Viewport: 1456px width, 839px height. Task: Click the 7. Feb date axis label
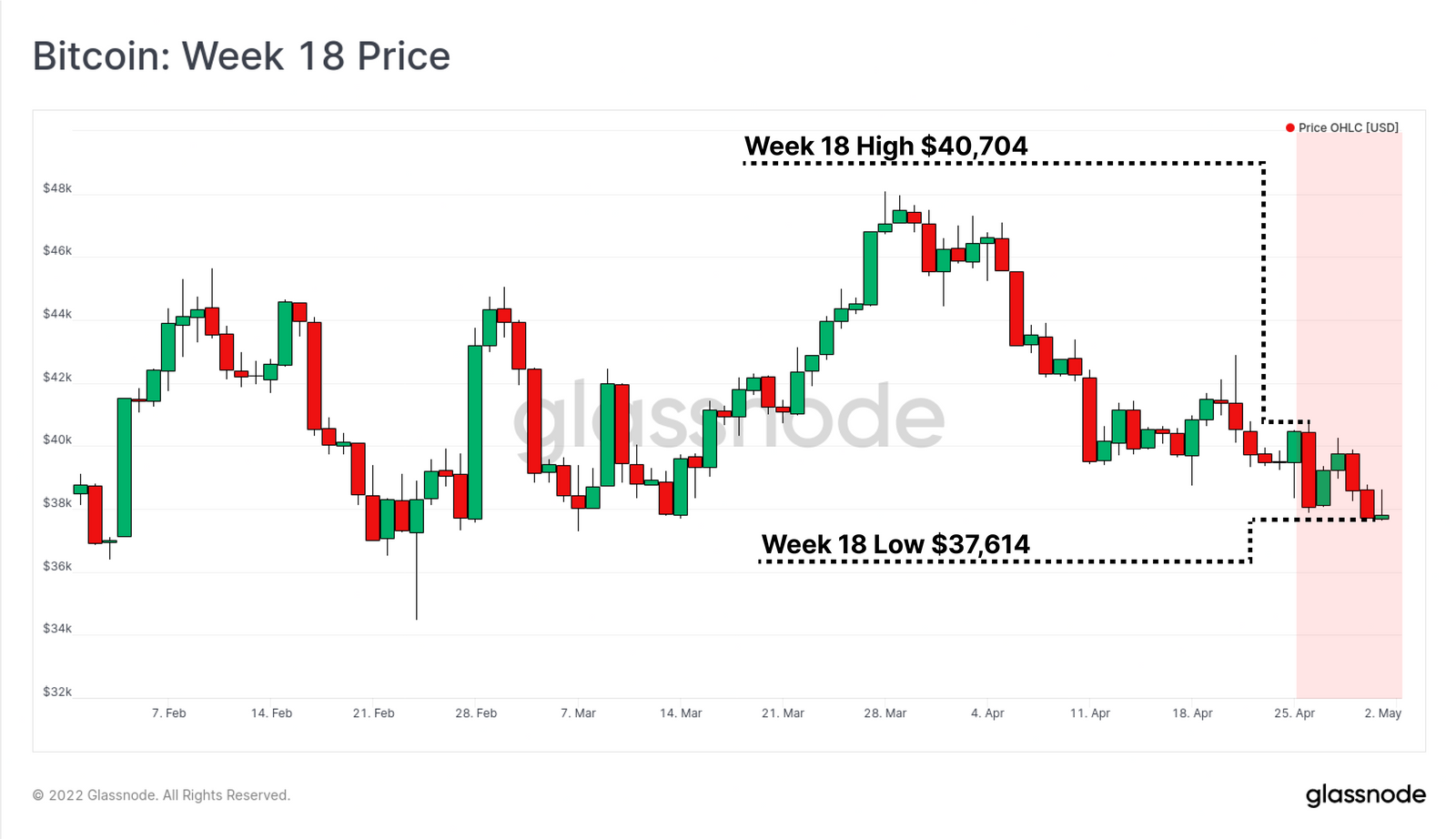click(168, 713)
